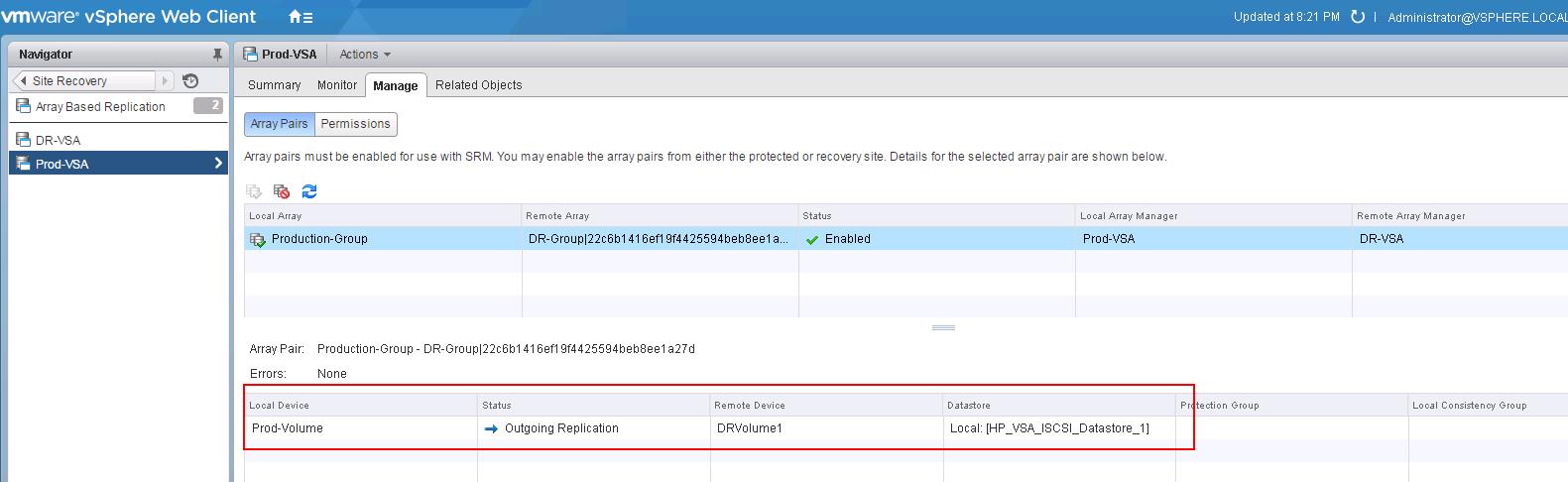Click the count badge showing 2

[208, 105]
